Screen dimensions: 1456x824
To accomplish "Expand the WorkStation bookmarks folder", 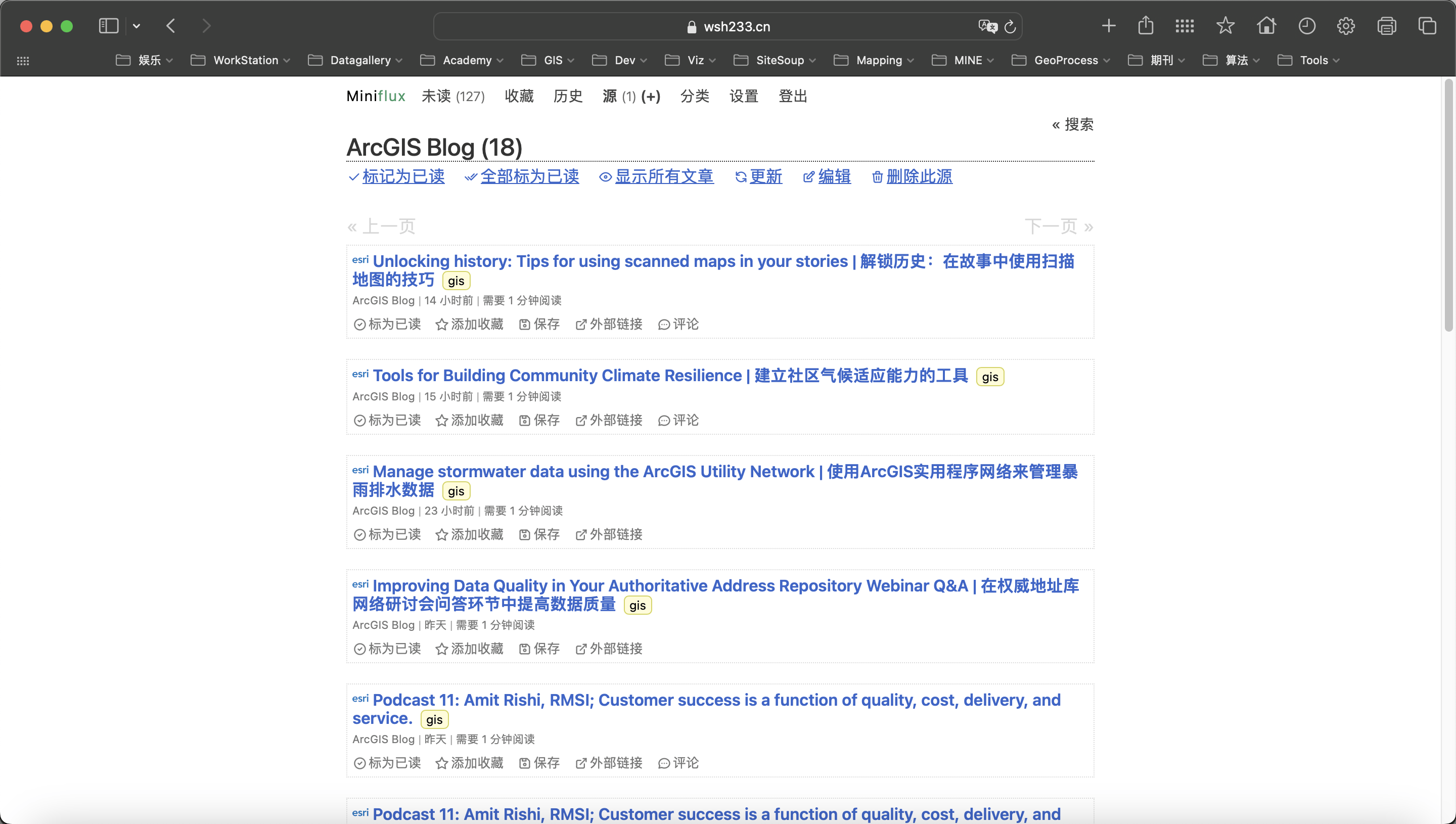I will [x=241, y=60].
